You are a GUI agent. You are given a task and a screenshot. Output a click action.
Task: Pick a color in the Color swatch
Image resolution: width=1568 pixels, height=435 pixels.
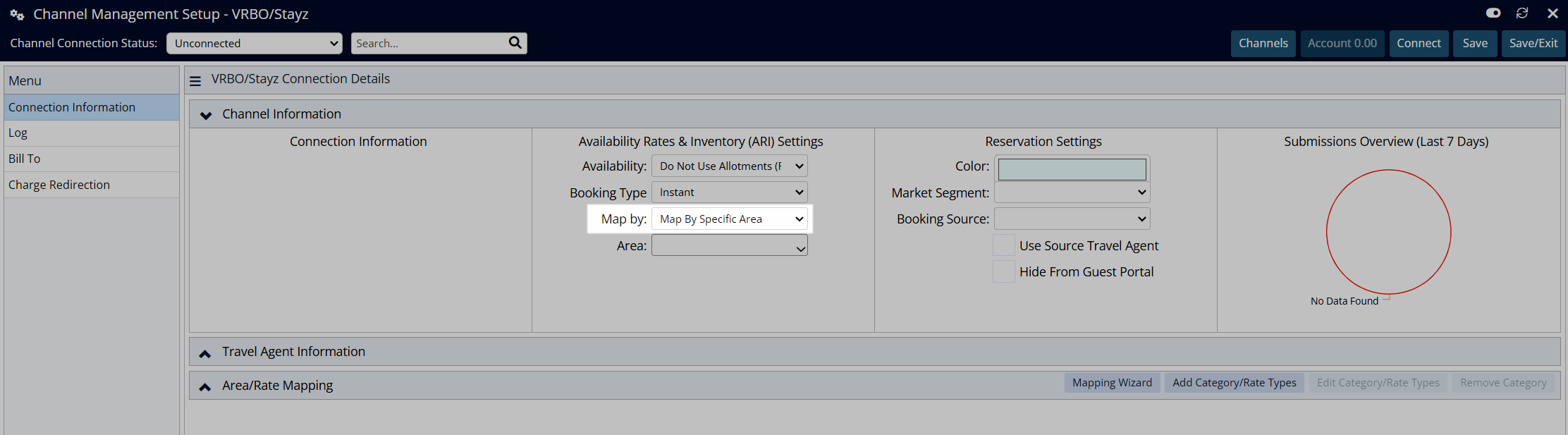click(x=1072, y=169)
